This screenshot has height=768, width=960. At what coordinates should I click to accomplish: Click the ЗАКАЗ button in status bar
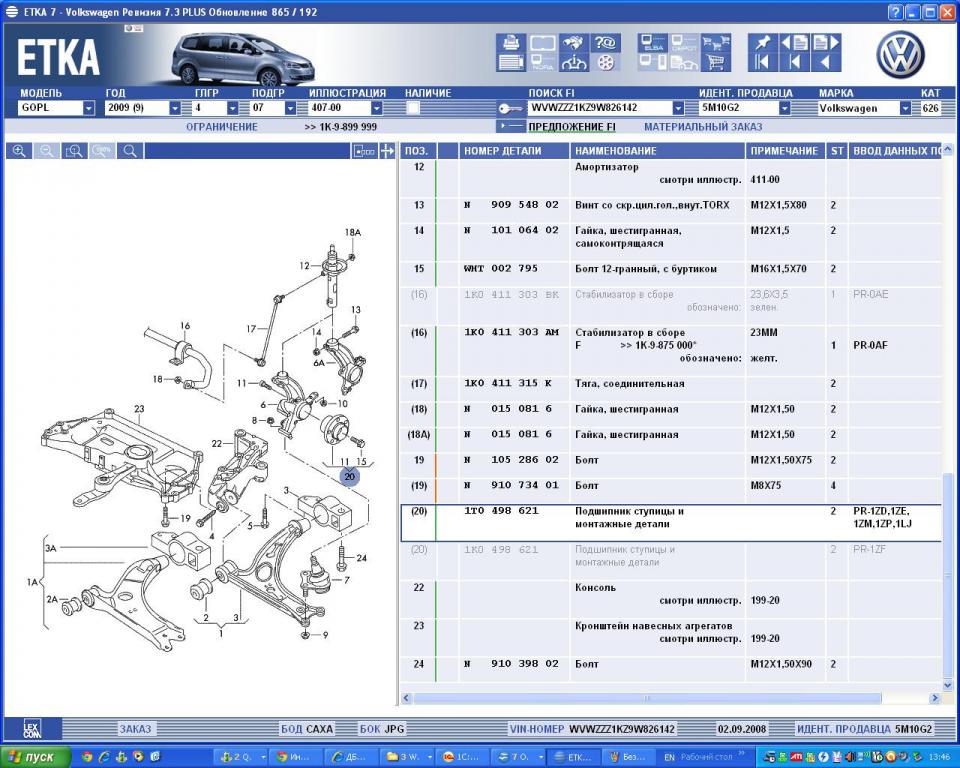[135, 729]
